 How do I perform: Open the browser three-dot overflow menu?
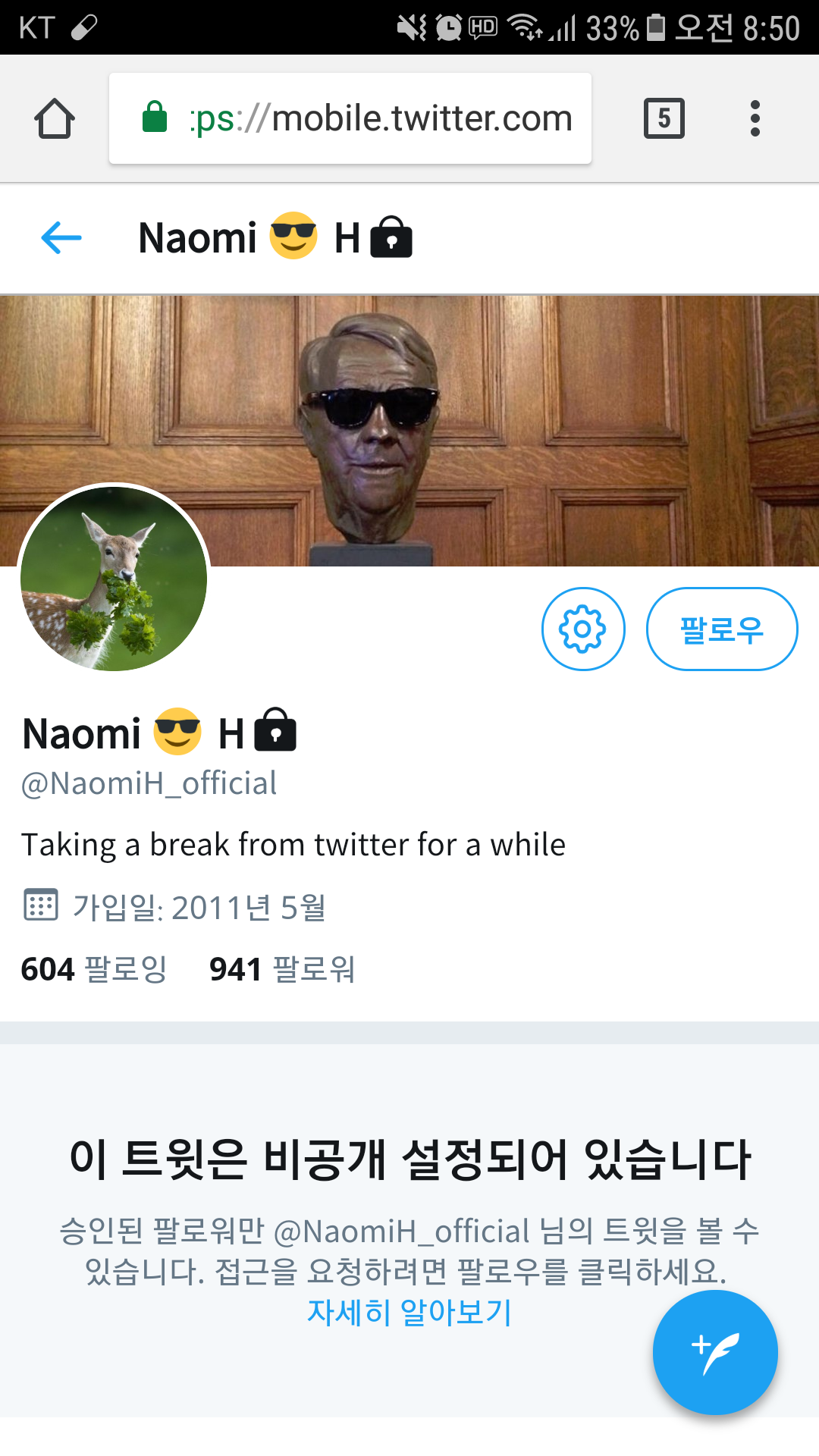(x=755, y=118)
